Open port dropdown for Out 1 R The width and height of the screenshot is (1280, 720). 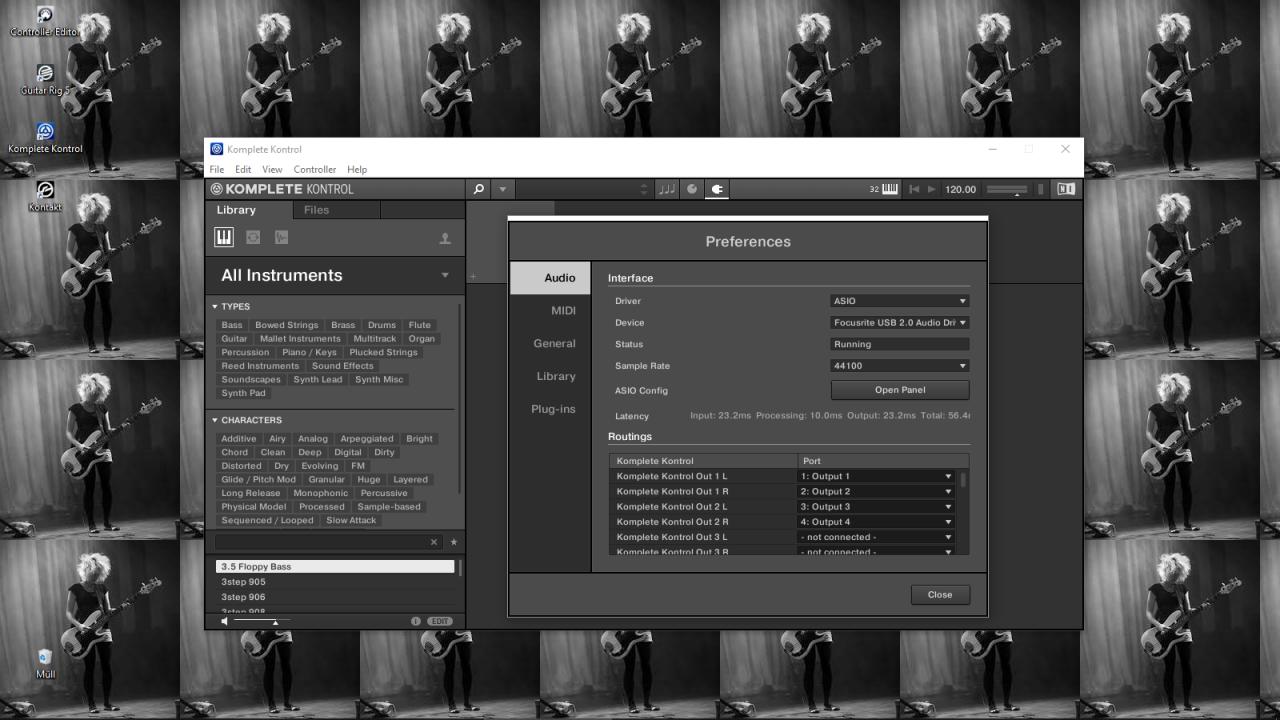coord(876,492)
